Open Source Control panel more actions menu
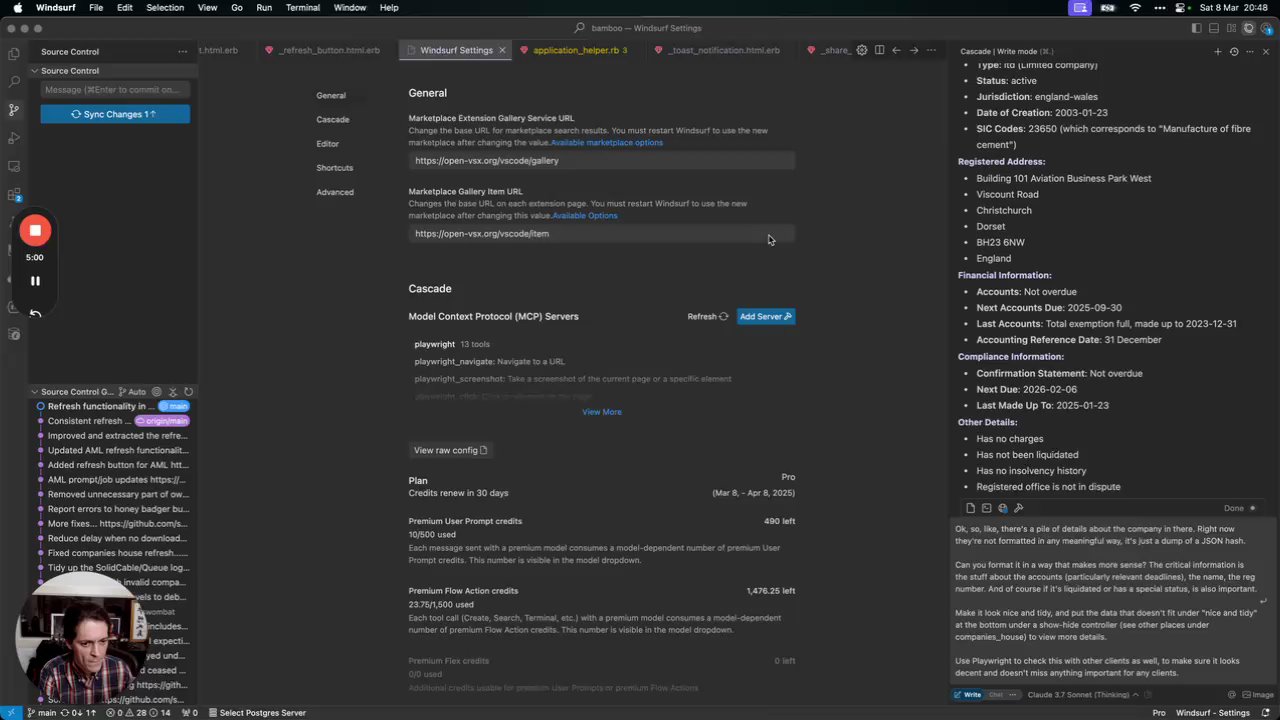This screenshot has height=720, width=1280. pyautogui.click(x=182, y=51)
